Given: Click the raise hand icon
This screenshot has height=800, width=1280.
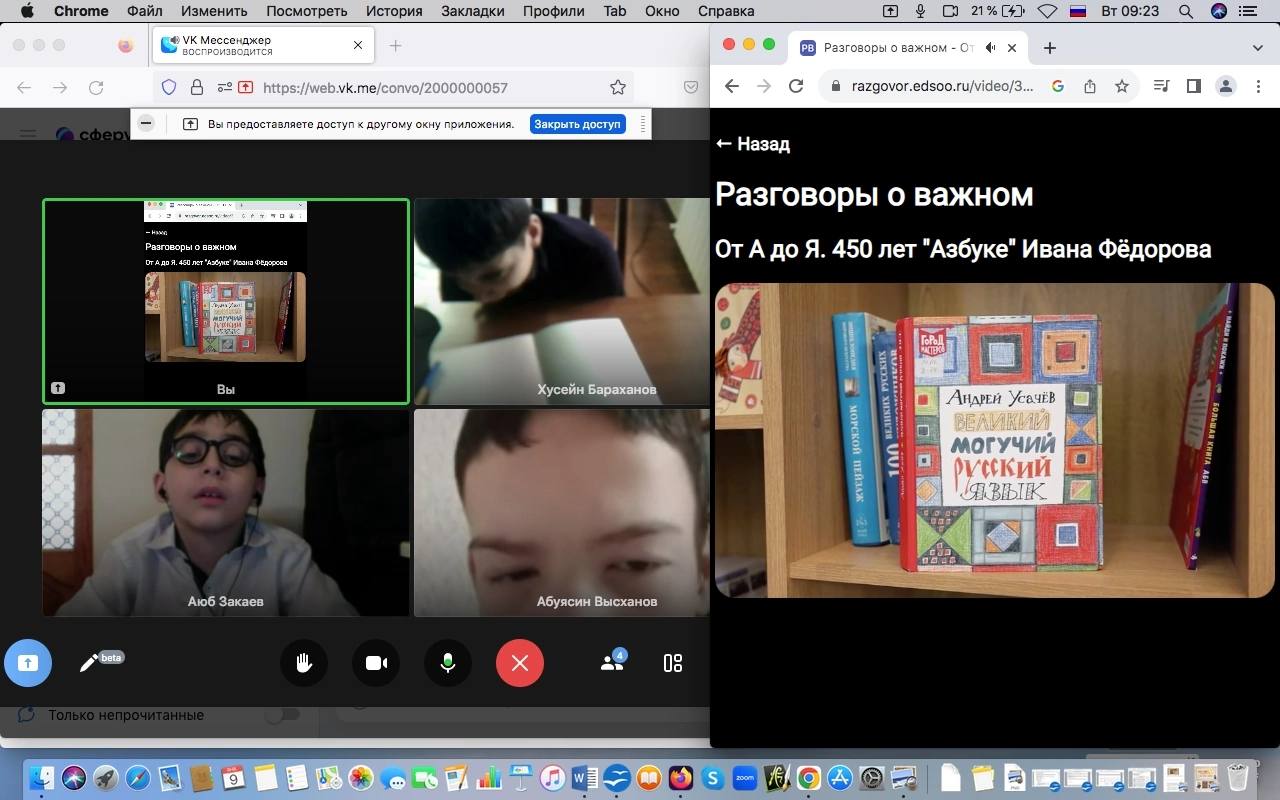Looking at the screenshot, I should 304,663.
